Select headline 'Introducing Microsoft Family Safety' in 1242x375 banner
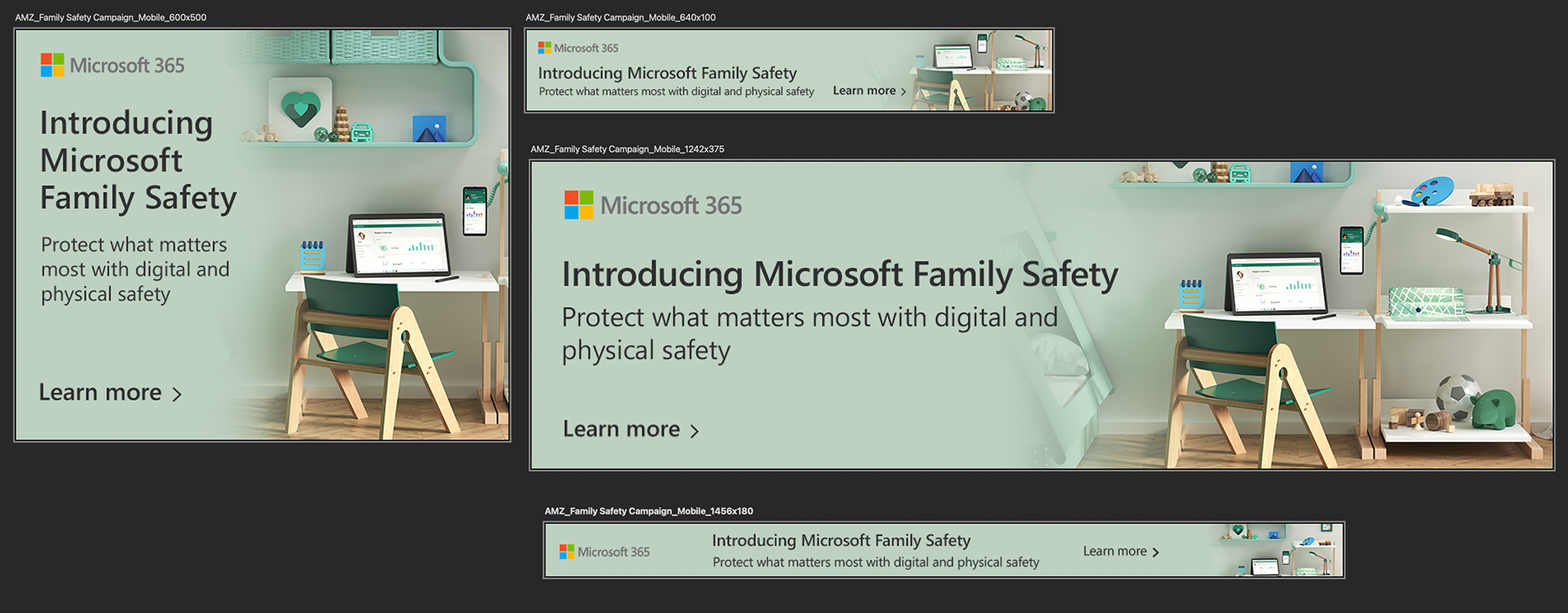 coord(840,274)
